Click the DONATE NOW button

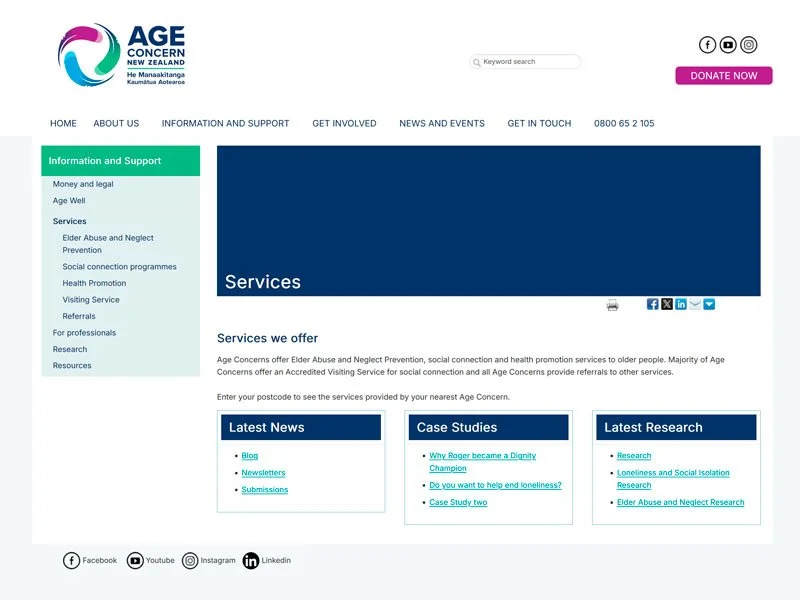click(x=724, y=75)
